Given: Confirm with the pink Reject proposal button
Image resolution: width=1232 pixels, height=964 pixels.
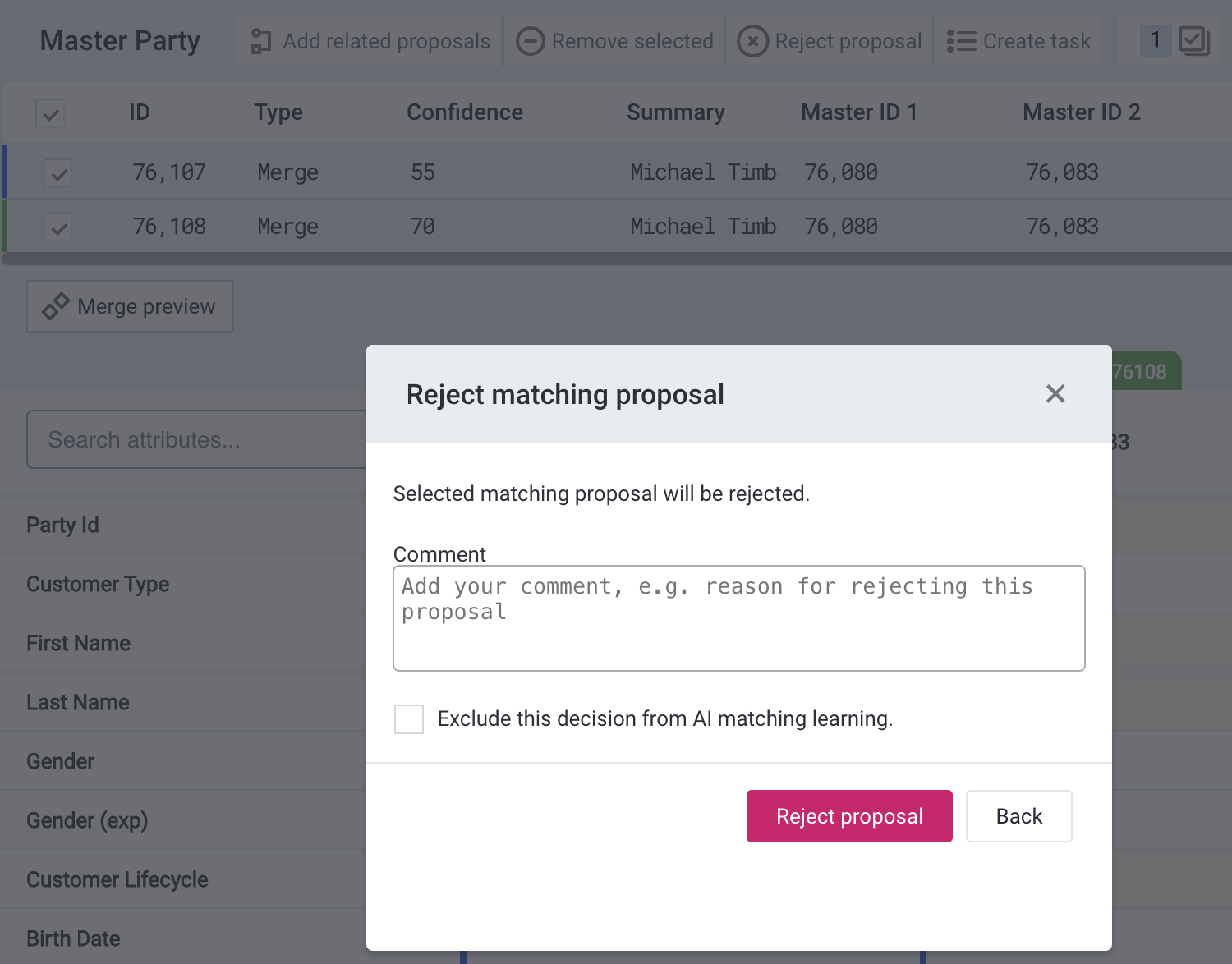Looking at the screenshot, I should (x=848, y=815).
